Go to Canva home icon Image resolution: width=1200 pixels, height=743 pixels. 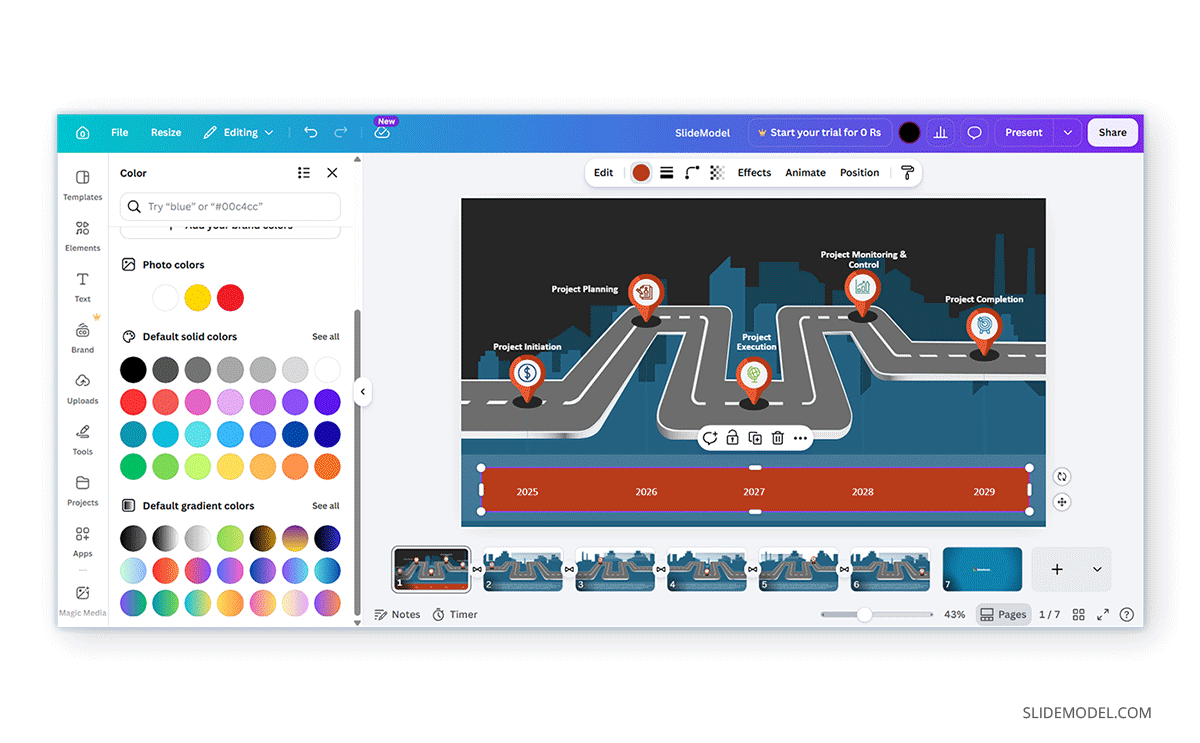pyautogui.click(x=82, y=132)
